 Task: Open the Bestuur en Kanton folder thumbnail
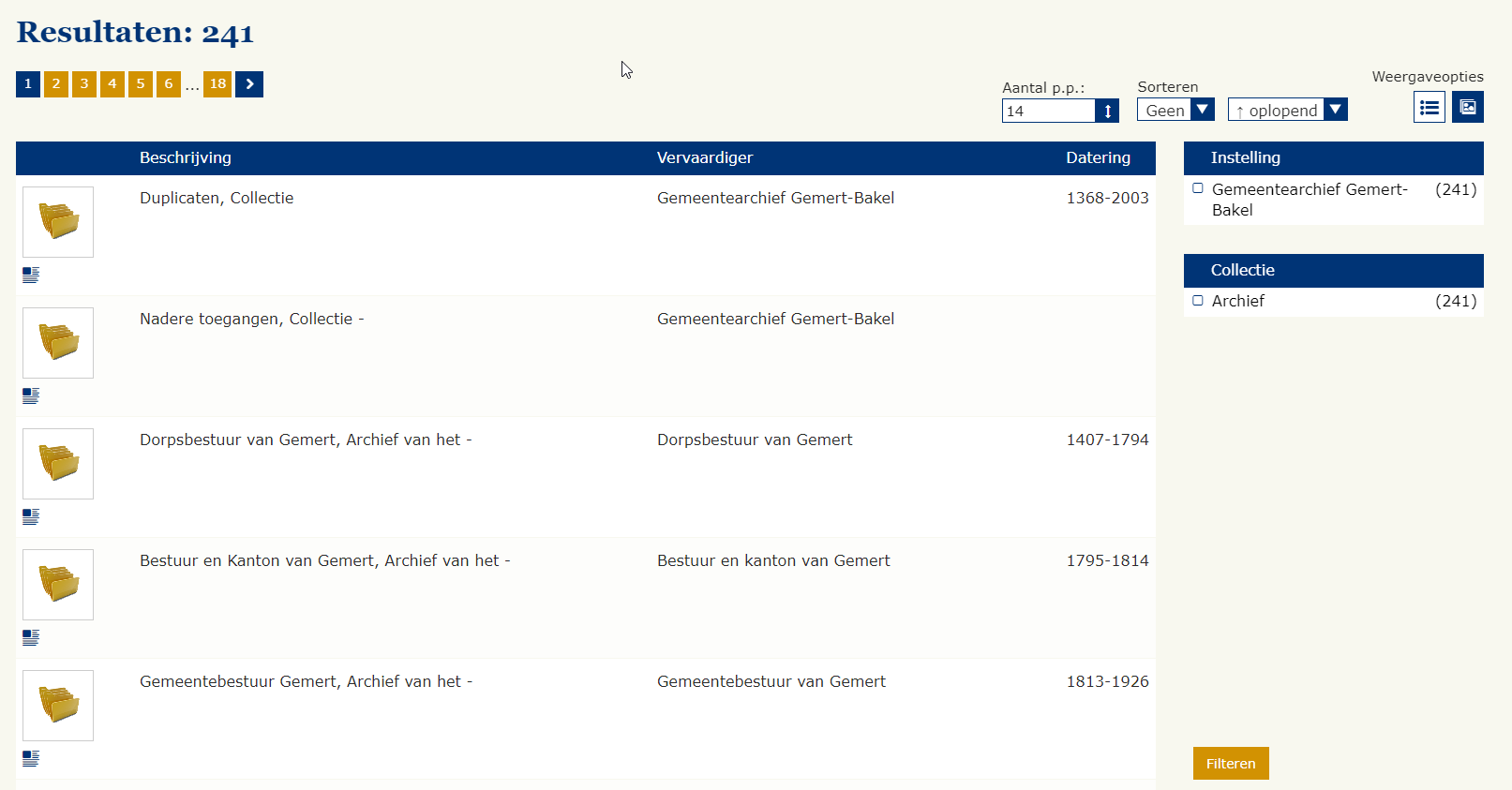[x=58, y=585]
